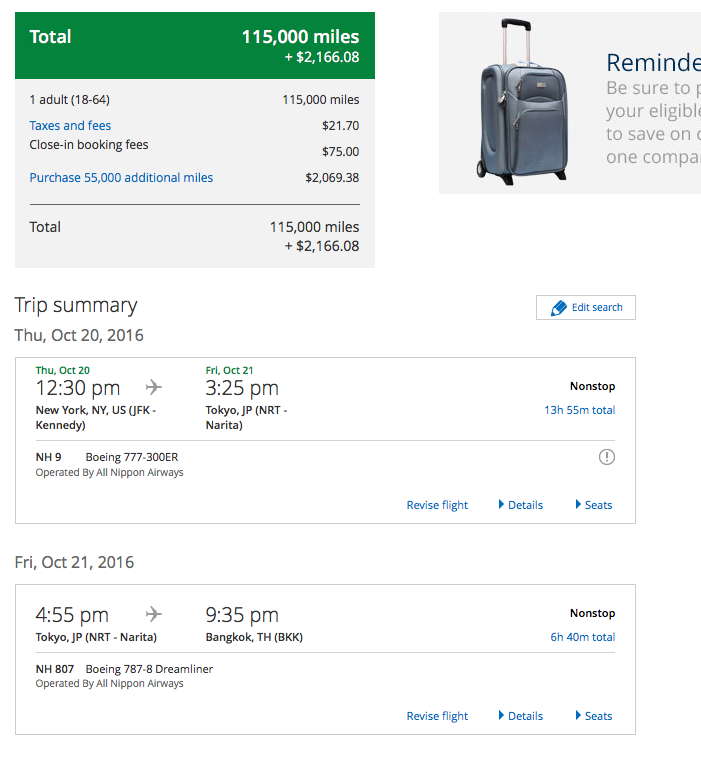Expand Seats for flight NH 9
The height and width of the screenshot is (761, 701).
coord(593,505)
